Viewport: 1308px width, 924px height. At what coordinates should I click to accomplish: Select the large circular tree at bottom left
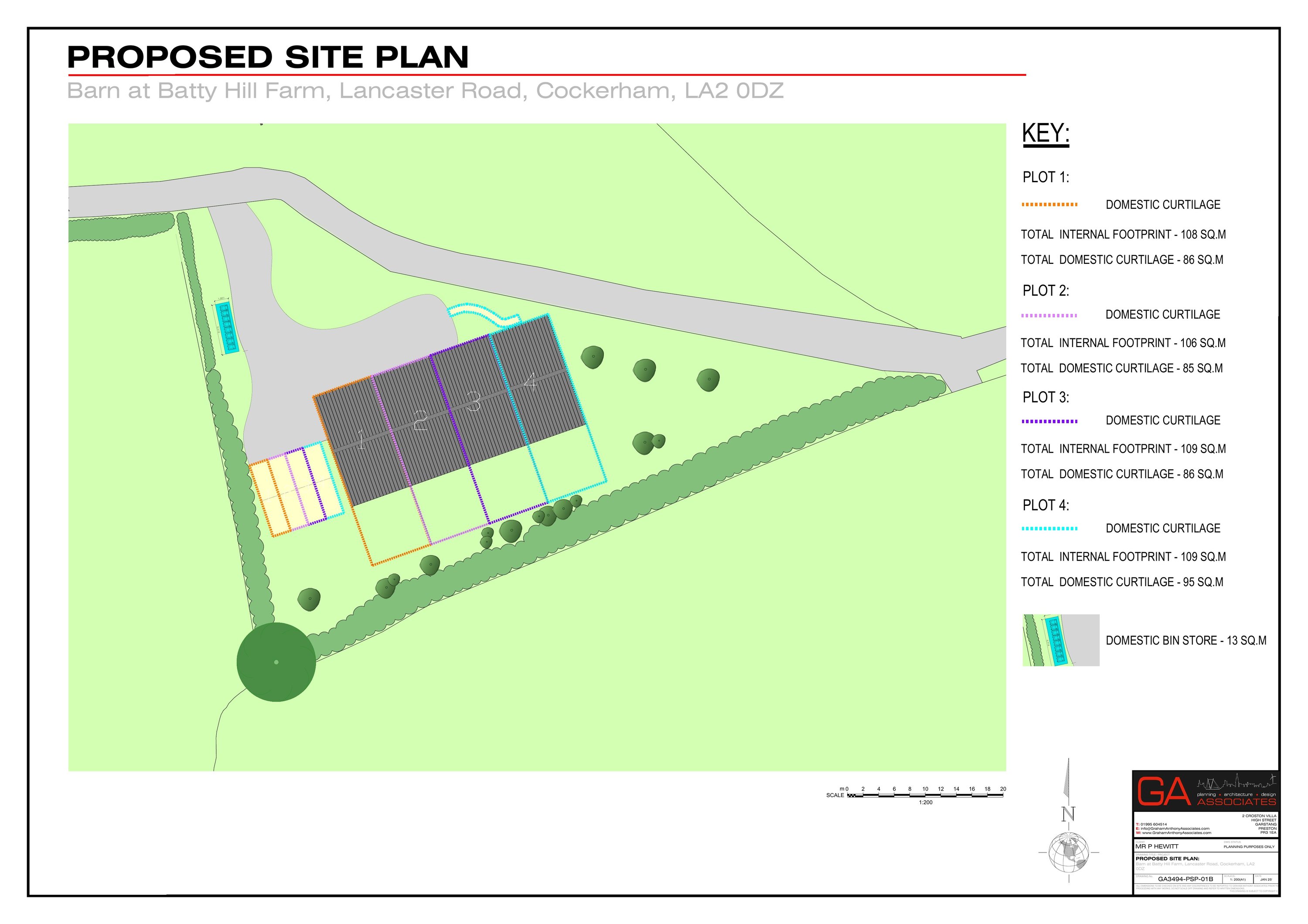click(x=277, y=661)
